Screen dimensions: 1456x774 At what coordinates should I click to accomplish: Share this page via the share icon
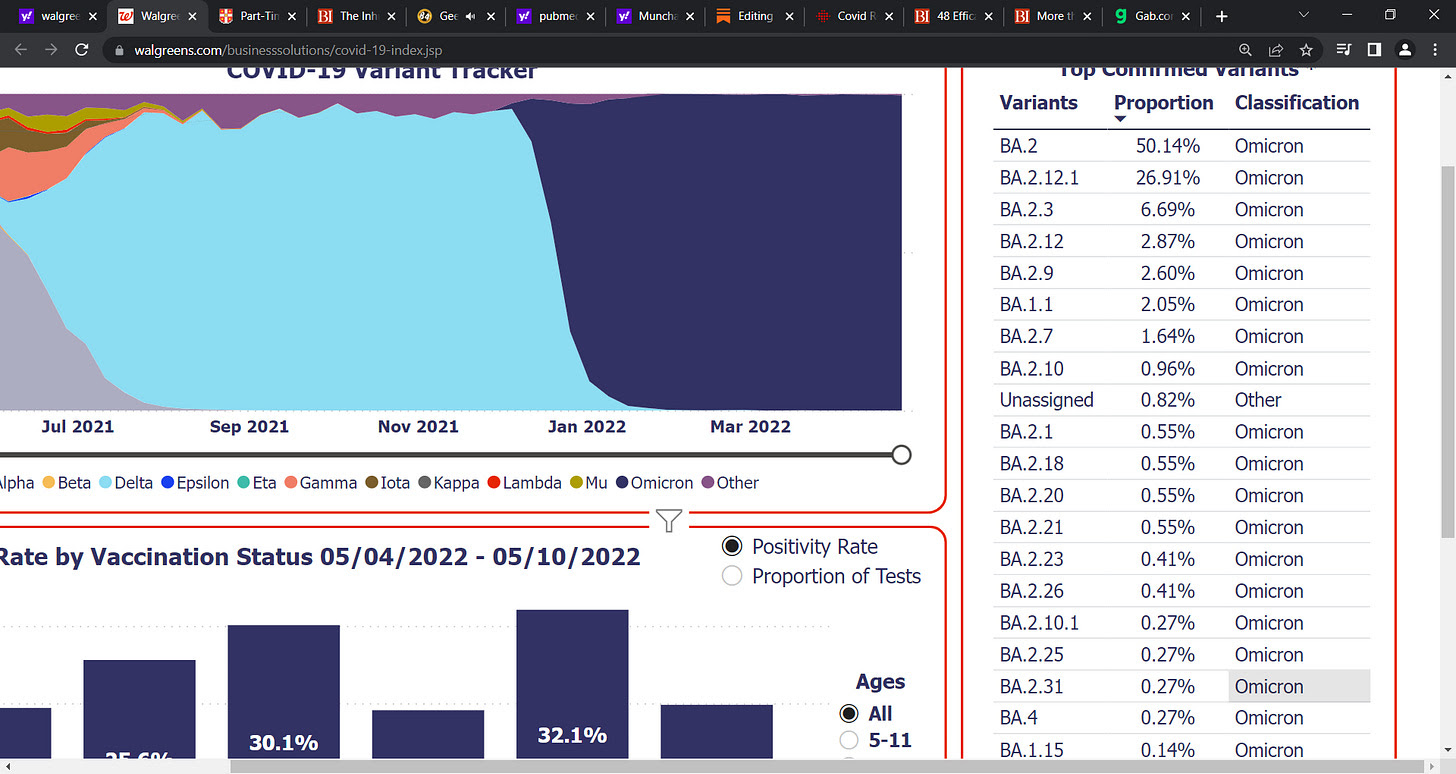1276,49
